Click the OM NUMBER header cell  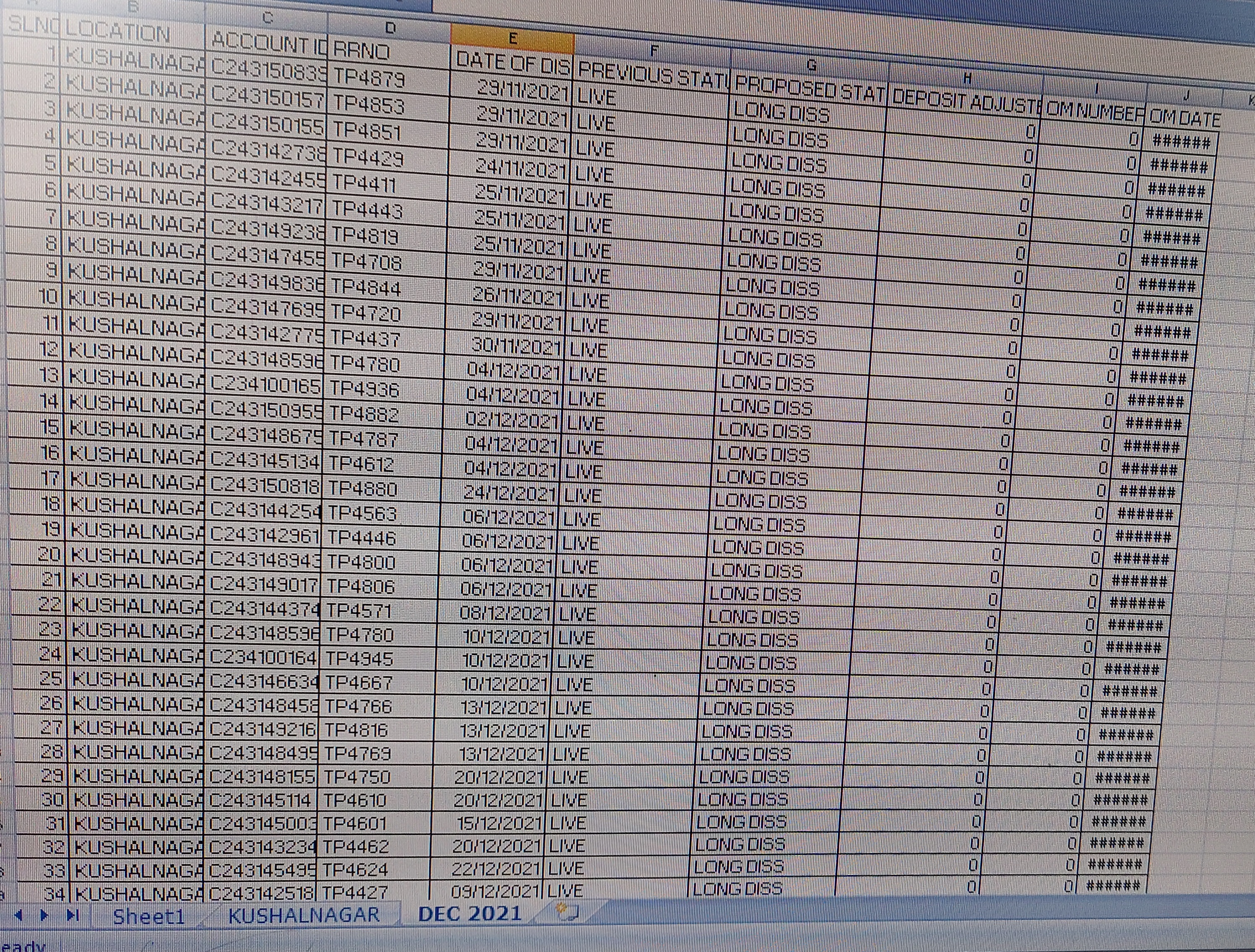tap(1095, 112)
